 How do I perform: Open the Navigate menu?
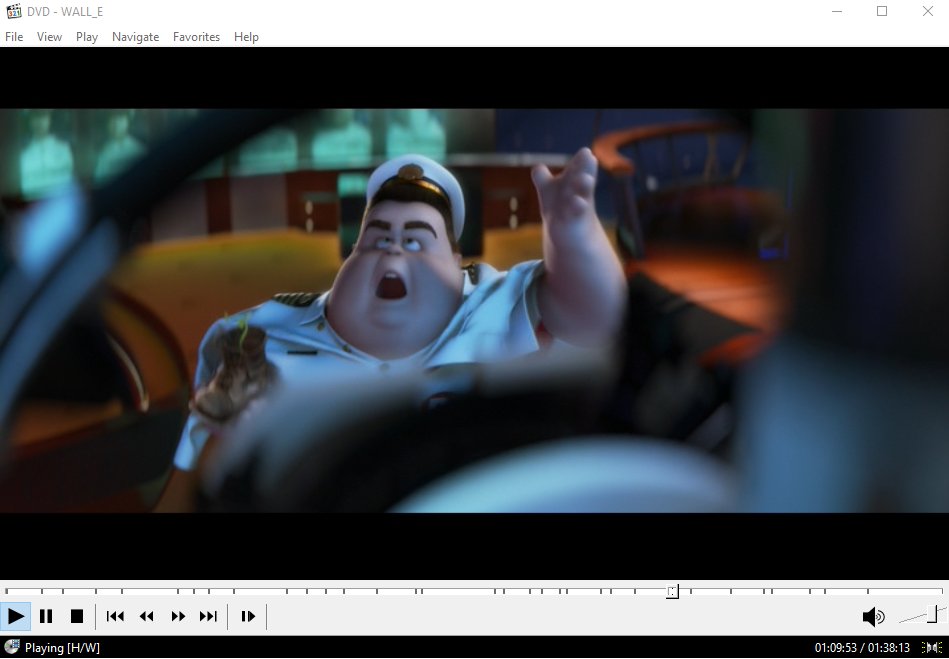point(135,36)
